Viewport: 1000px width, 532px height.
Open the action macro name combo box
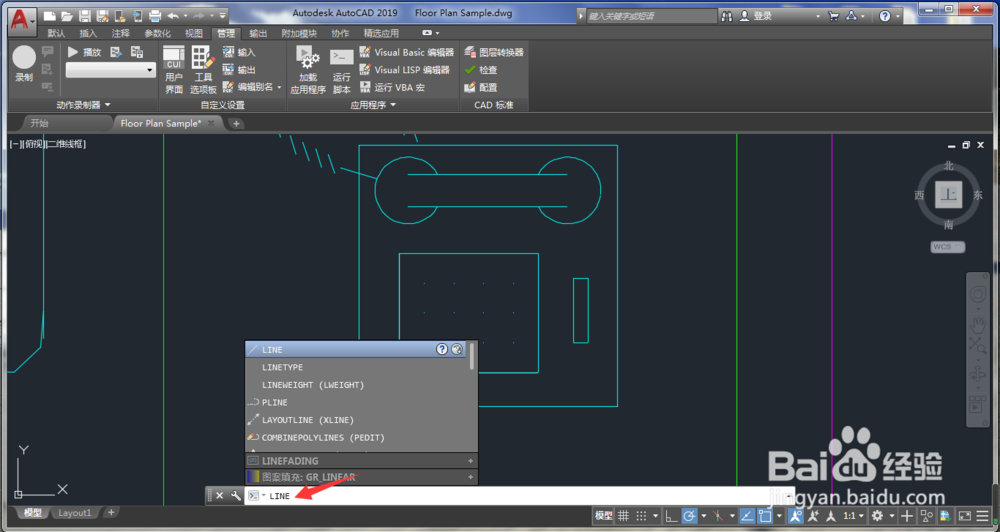pos(111,70)
